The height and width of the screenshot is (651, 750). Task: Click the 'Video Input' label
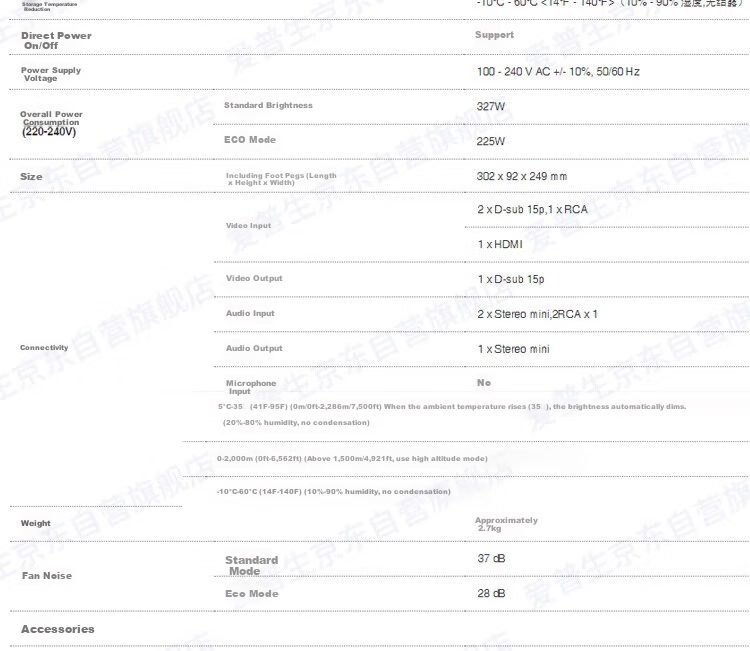pos(248,225)
